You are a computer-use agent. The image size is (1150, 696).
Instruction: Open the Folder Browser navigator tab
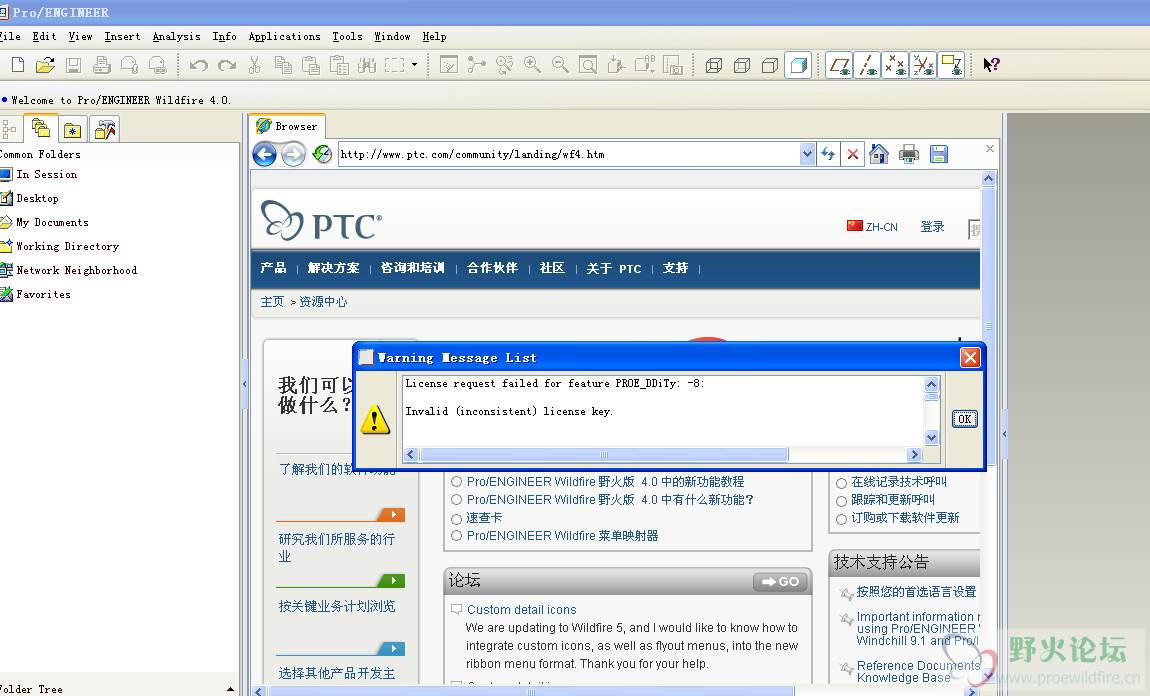point(40,129)
